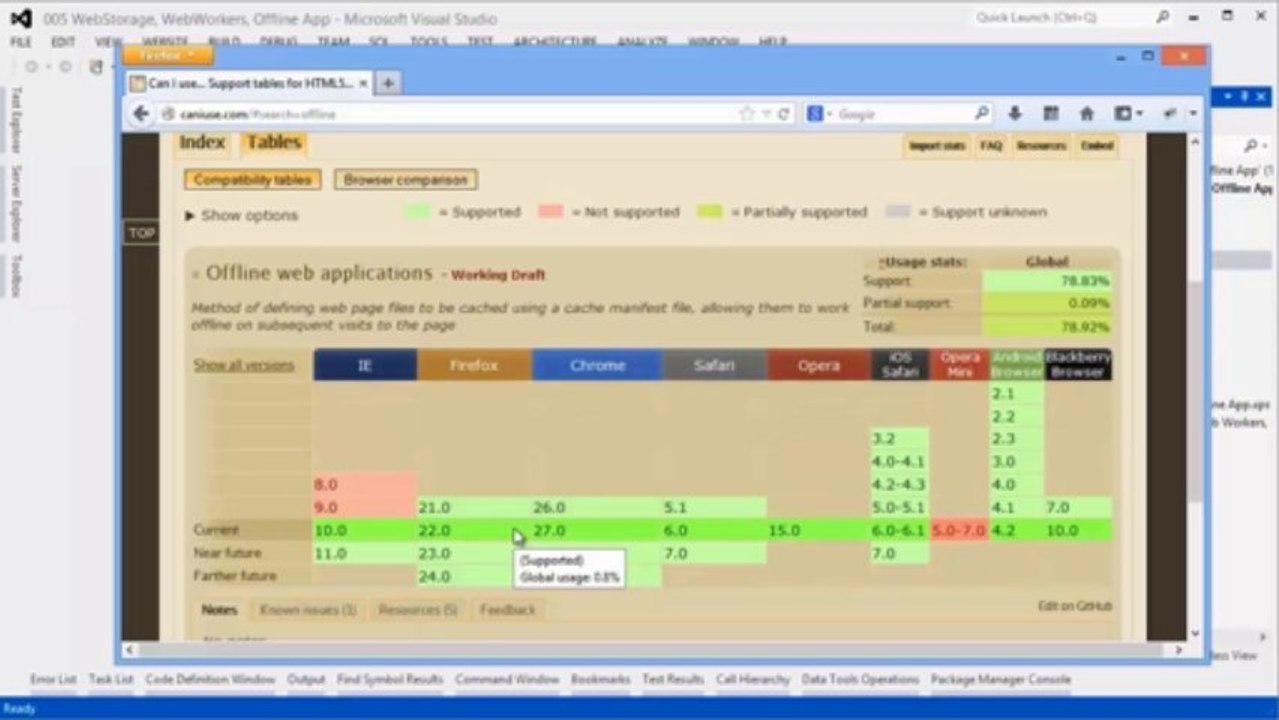Click the Embed button
Viewport: 1279px width, 720px height.
1096,146
